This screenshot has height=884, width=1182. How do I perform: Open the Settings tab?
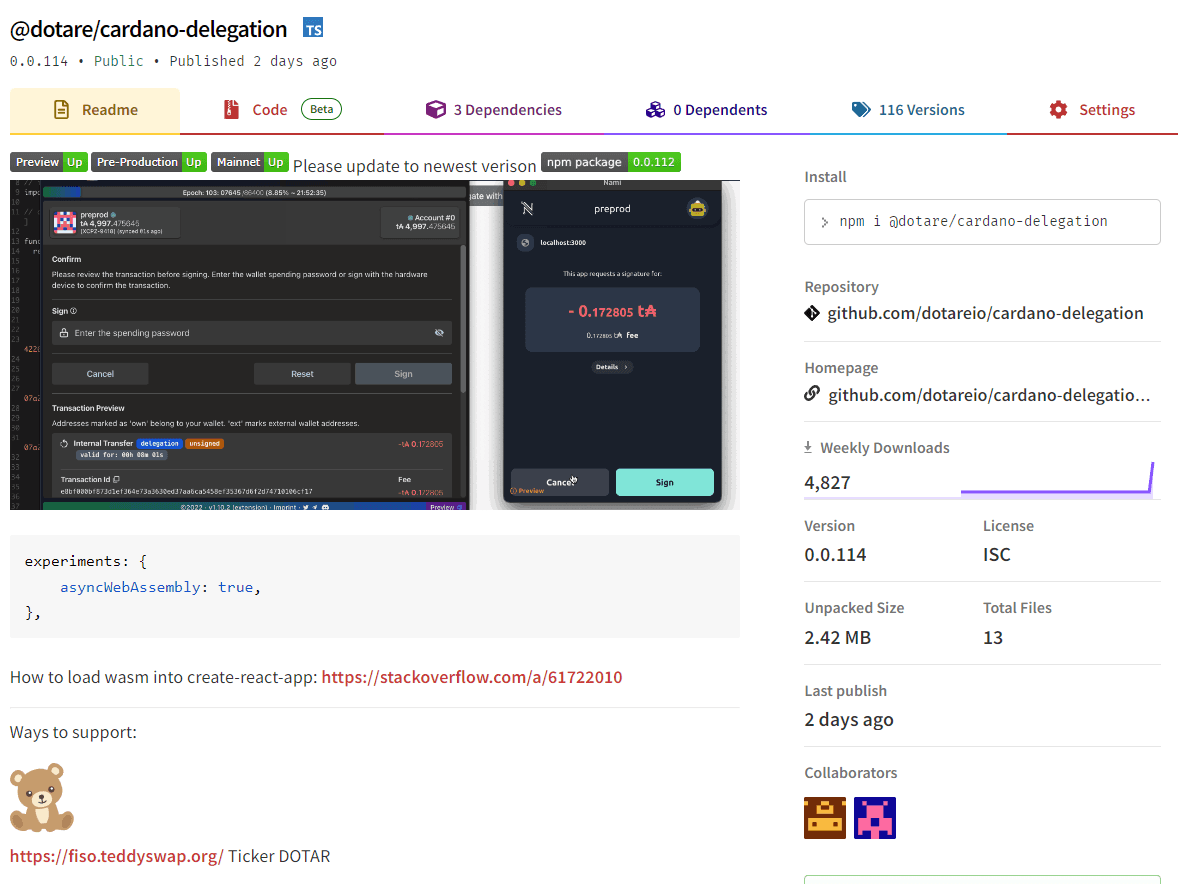point(1092,110)
